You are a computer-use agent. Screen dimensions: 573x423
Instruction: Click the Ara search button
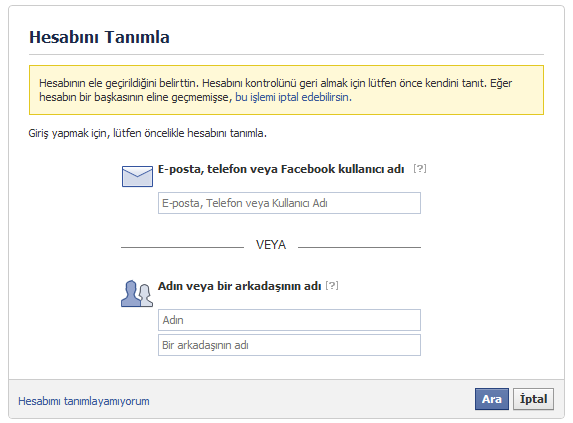492,399
